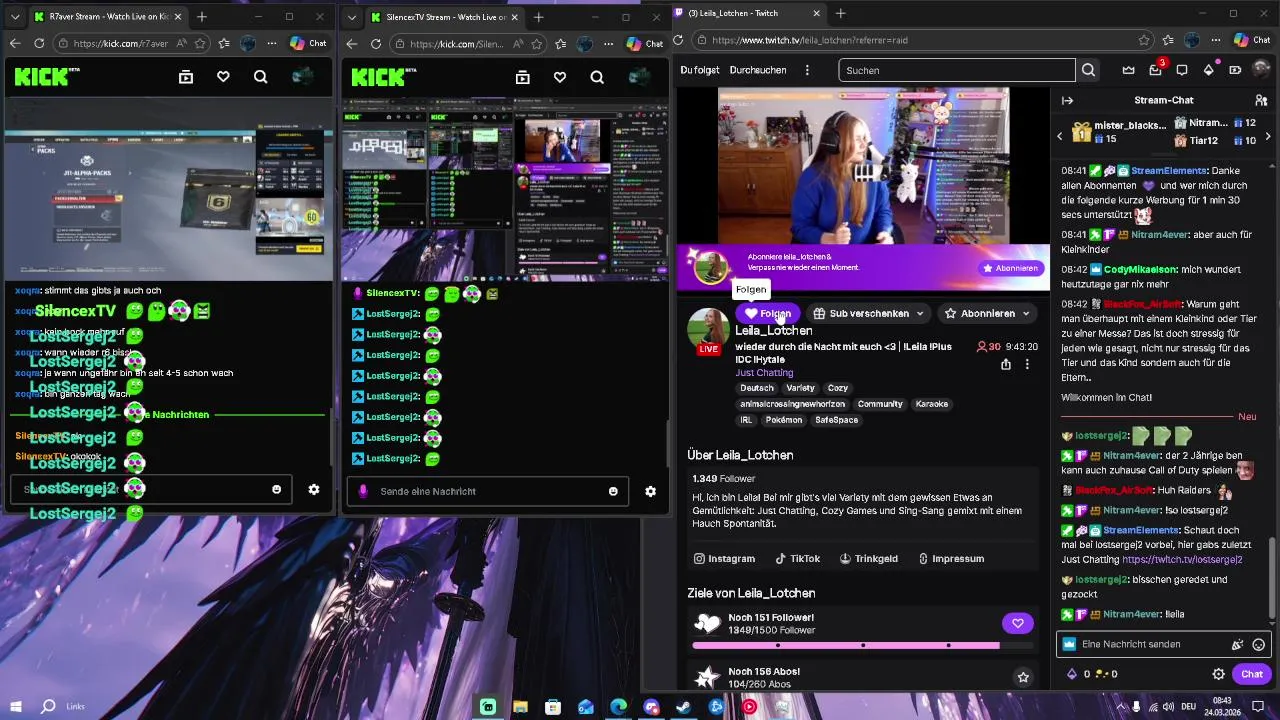Show previous gift leaderboard entry arrow
The width and height of the screenshot is (1280, 720).
point(1060,136)
